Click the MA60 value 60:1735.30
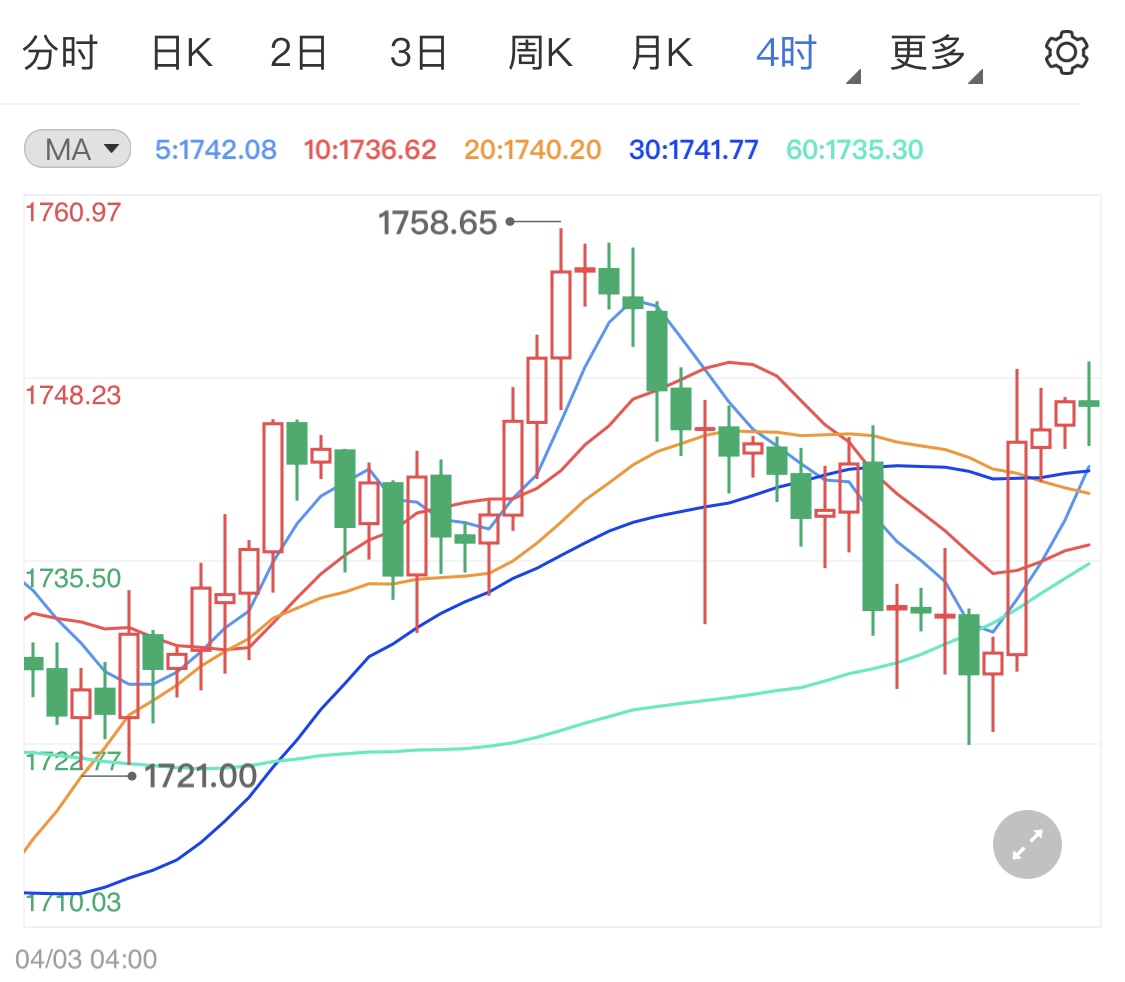This screenshot has width=1125, height=982. (x=855, y=150)
